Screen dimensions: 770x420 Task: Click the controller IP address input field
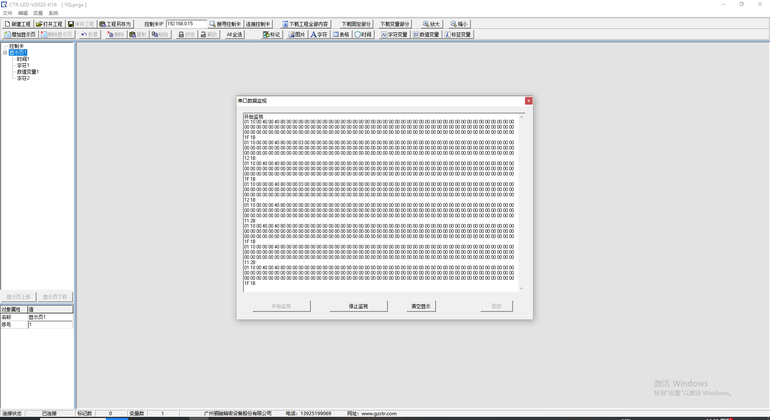[186, 24]
